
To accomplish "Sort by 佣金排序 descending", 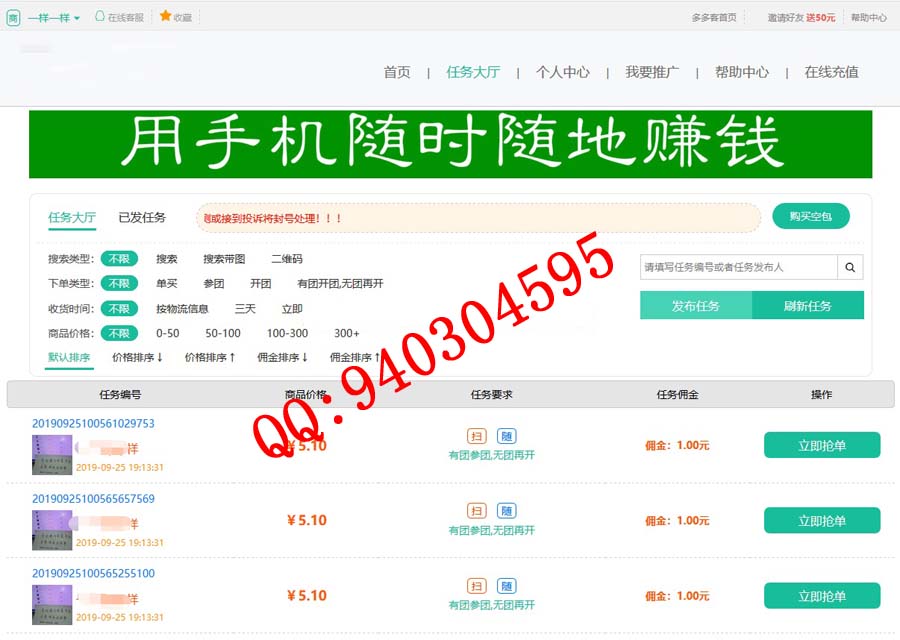I will click(x=282, y=357).
